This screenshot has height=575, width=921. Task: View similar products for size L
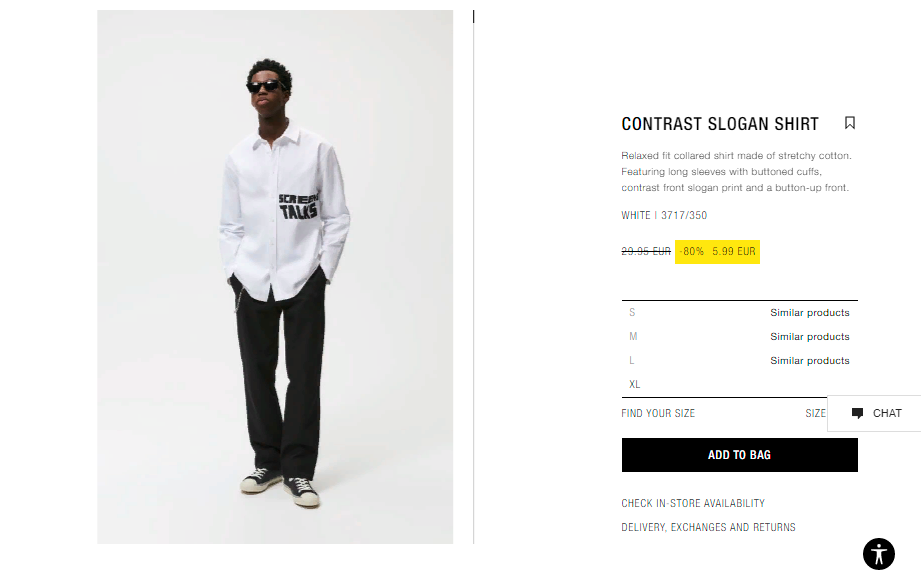[x=809, y=361]
